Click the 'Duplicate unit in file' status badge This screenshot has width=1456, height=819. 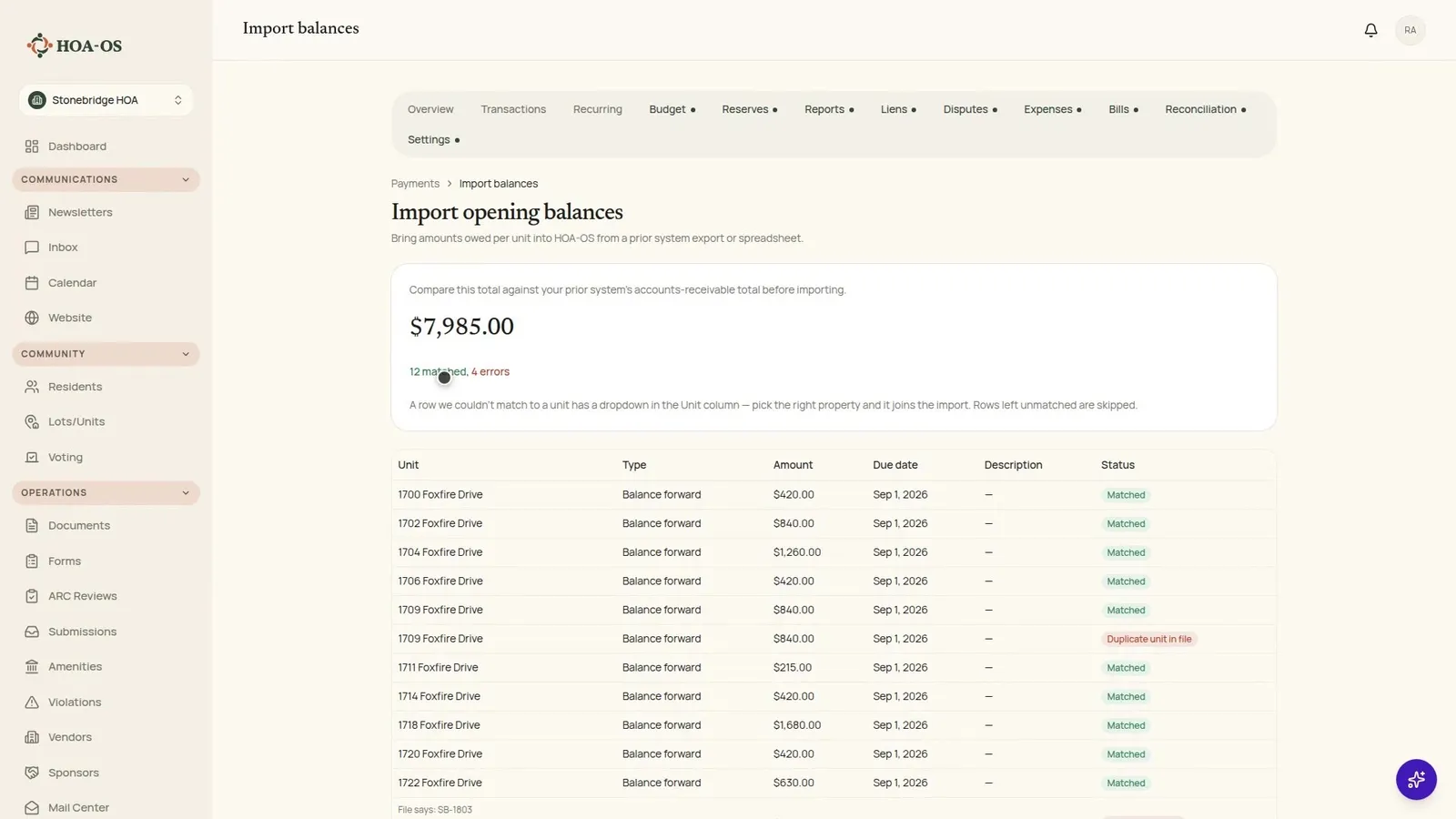click(1148, 639)
